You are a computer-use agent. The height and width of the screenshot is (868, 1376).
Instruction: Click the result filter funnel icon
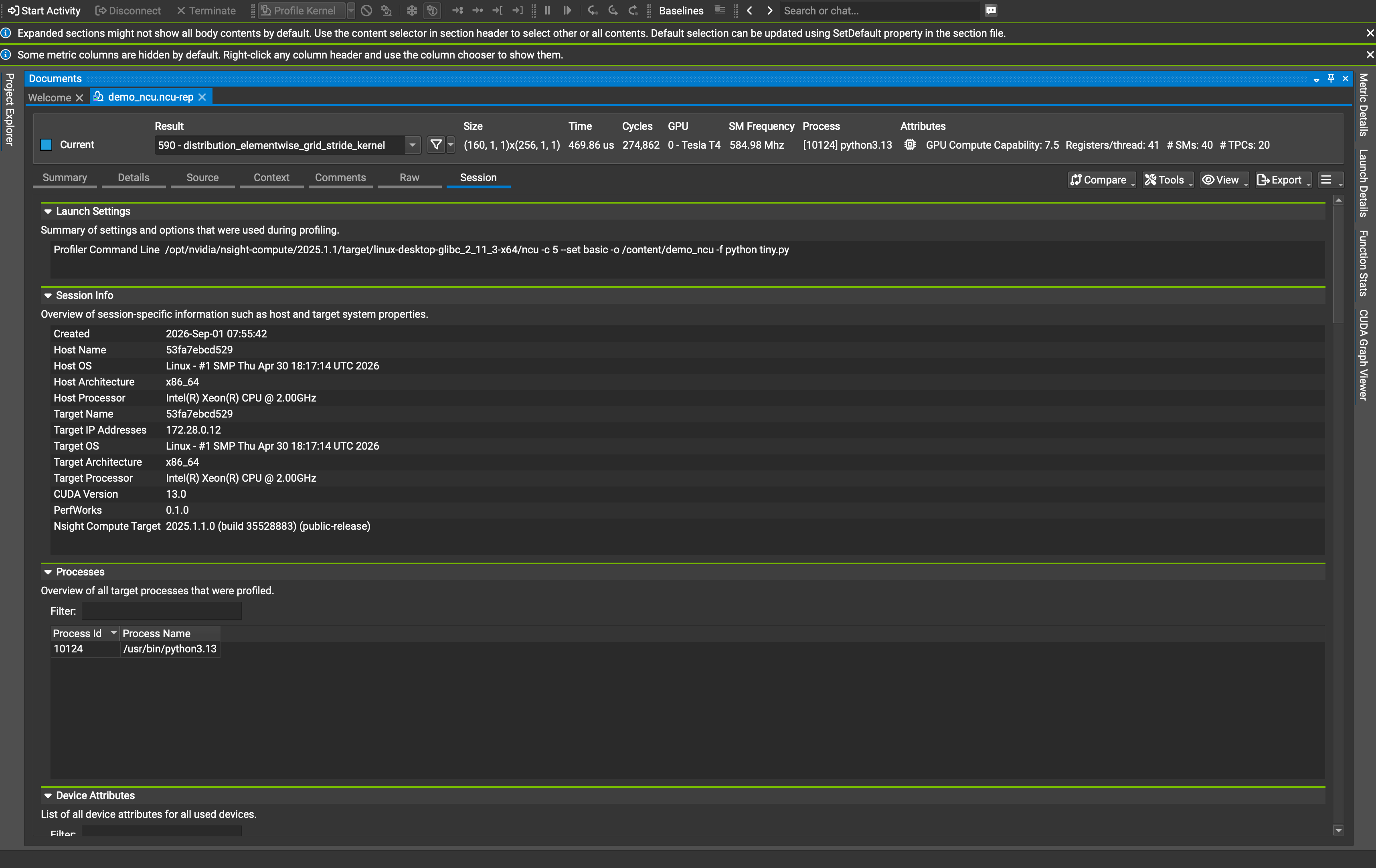[436, 145]
